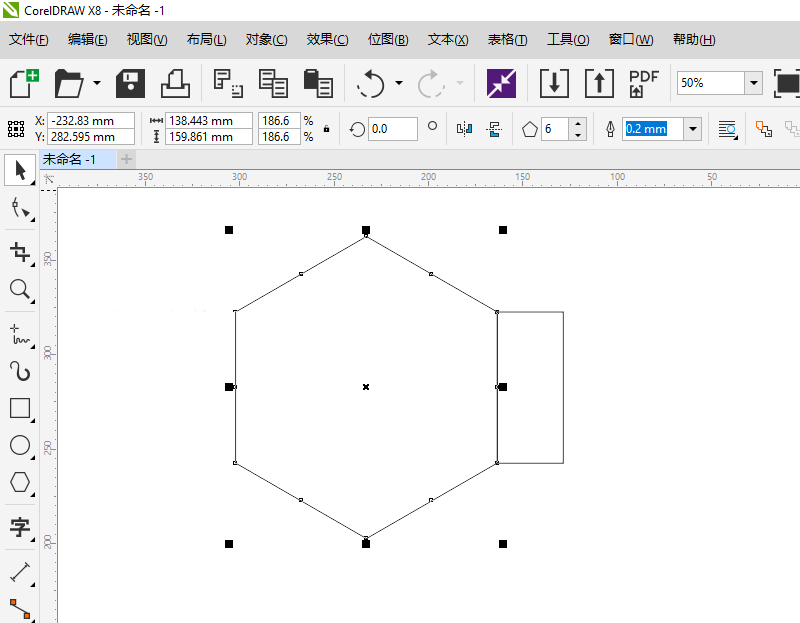
Task: Open the undo history dropdown arrow
Action: pos(399,83)
